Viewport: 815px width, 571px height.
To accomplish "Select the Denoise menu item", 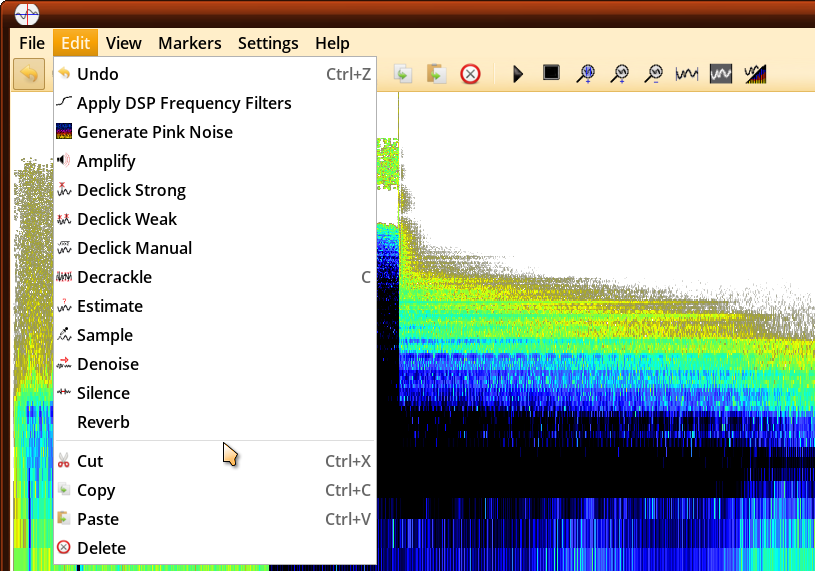I will tap(108, 364).
